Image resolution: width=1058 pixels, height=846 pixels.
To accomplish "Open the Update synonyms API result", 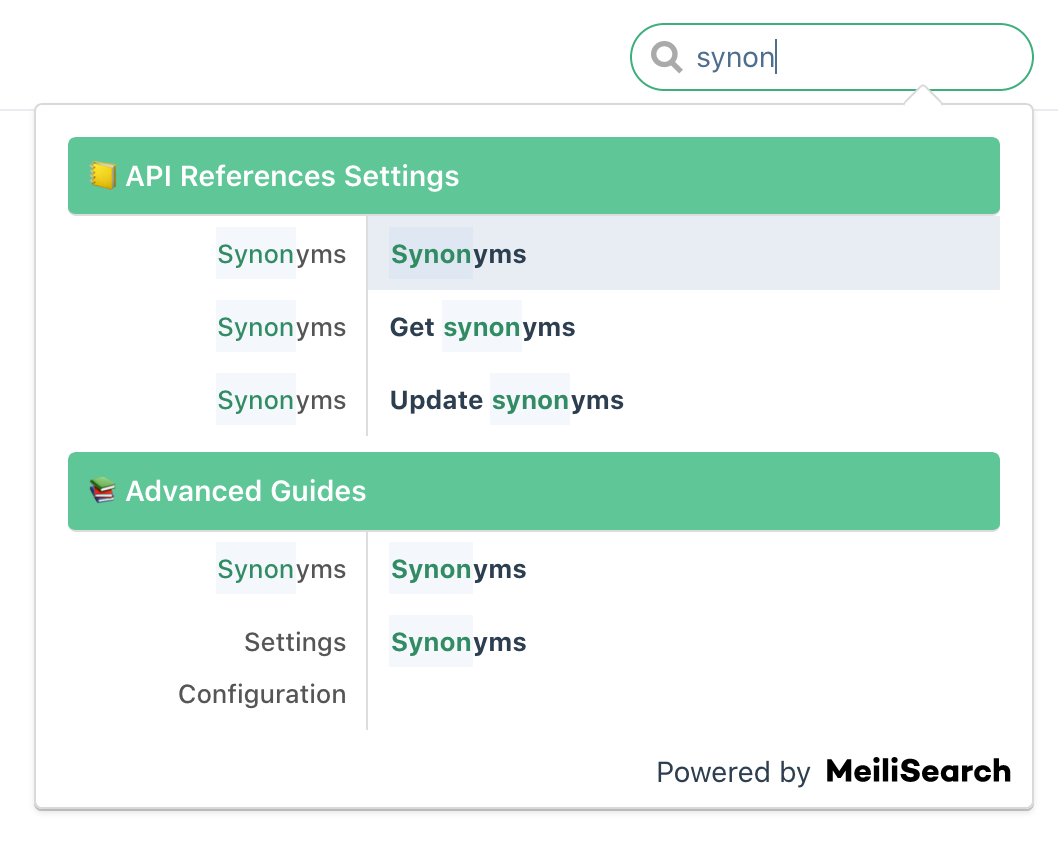I will tap(506, 400).
